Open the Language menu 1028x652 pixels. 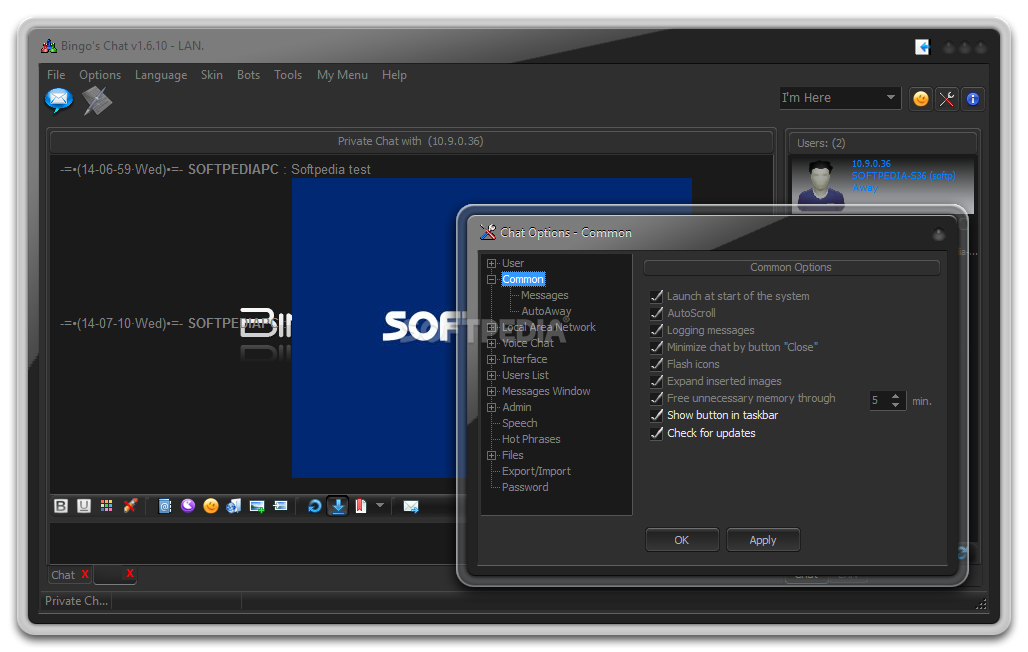161,75
